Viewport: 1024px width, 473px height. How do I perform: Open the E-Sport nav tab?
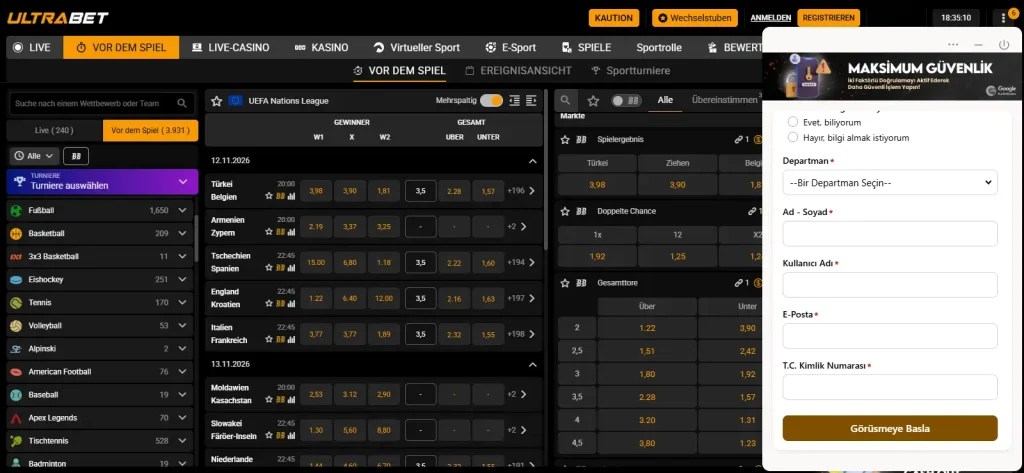(511, 47)
